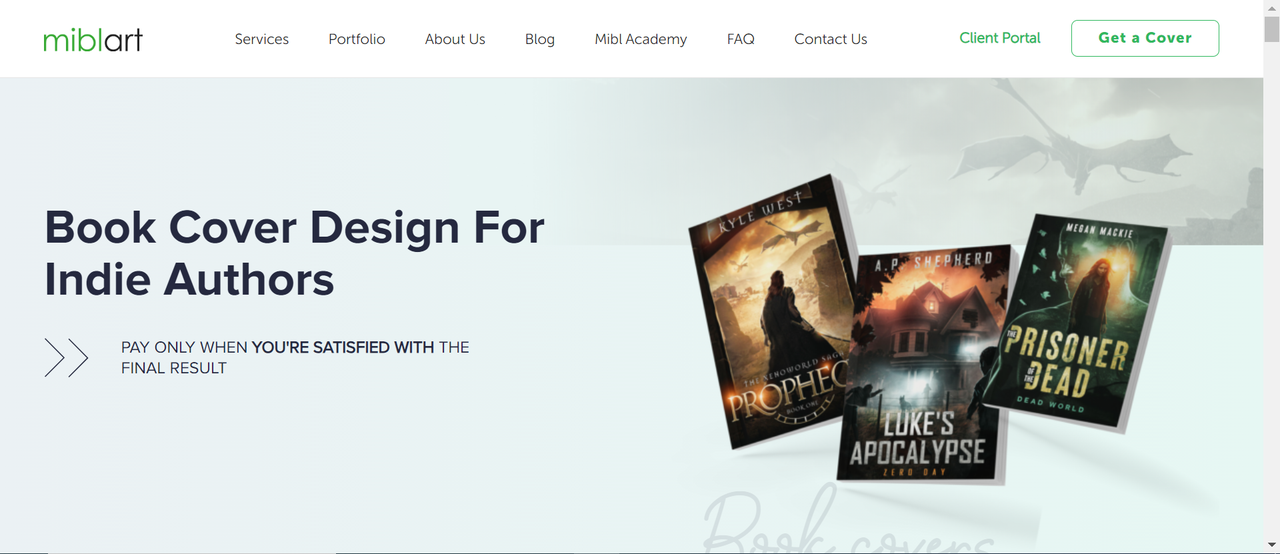Click the 'Pay only when you're satisfied' text
Screen dimensions: 1280x554
[295, 357]
